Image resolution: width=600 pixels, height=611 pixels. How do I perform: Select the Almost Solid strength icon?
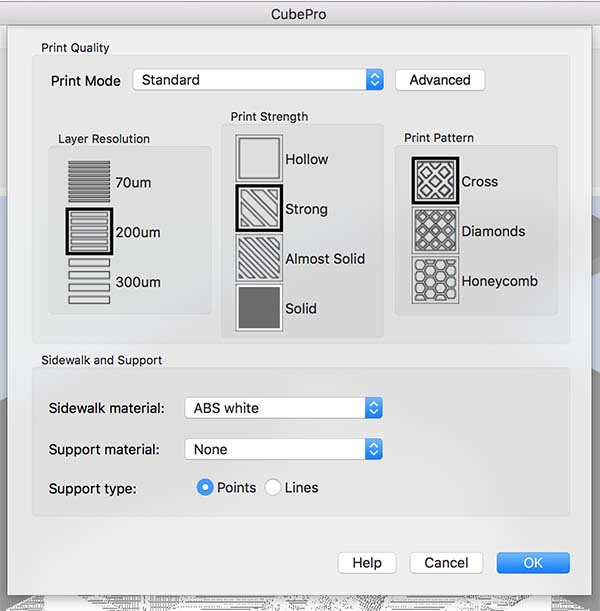click(259, 258)
